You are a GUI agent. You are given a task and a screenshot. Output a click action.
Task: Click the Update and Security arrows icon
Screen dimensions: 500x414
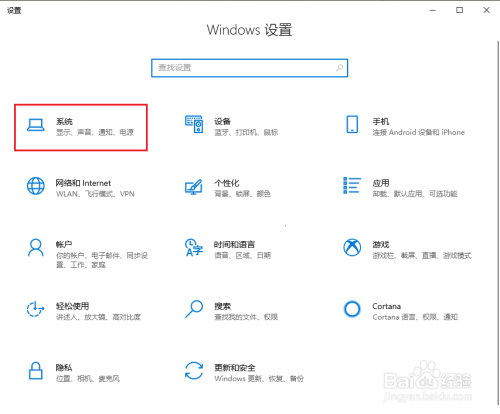coord(194,371)
